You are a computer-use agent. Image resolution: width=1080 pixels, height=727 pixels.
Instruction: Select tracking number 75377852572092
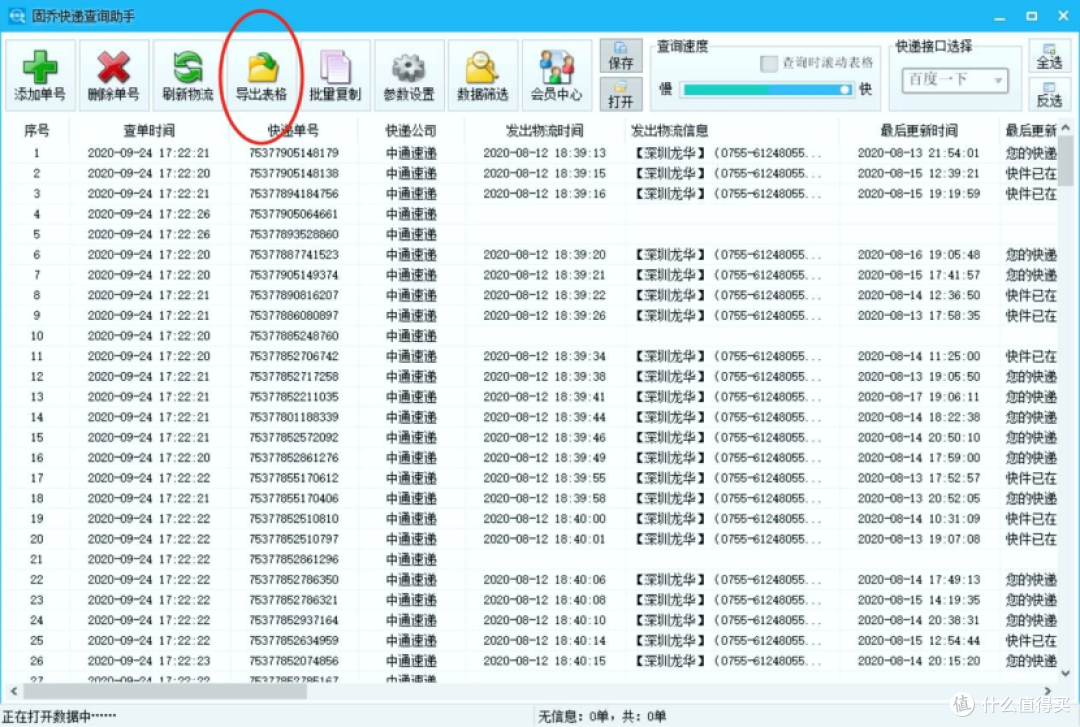pyautogui.click(x=294, y=438)
